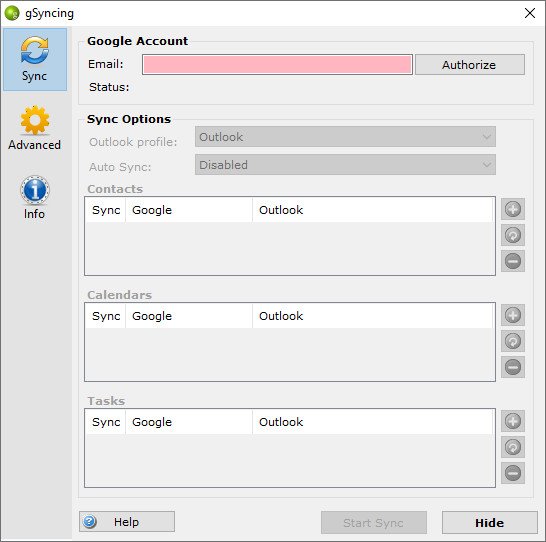Viewport: 546px width, 542px height.
Task: Click the Start Sync button
Action: [374, 522]
